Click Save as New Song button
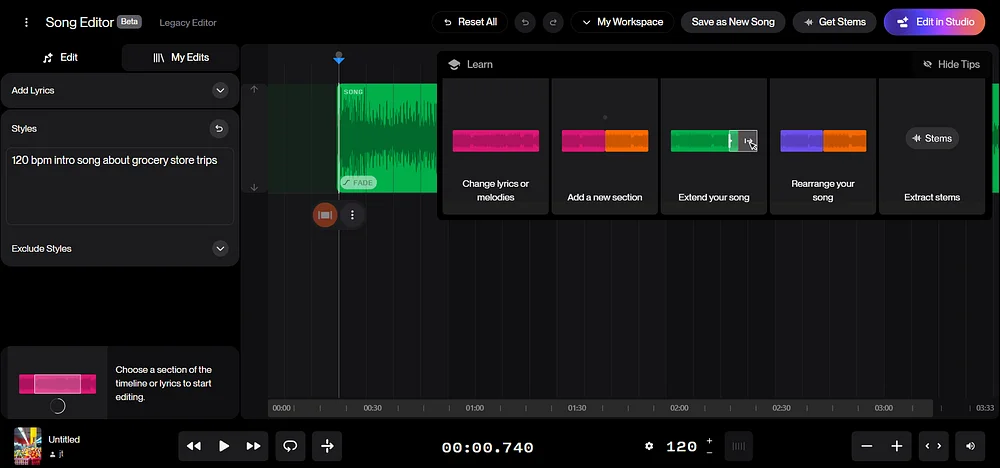The height and width of the screenshot is (468, 1000). pyautogui.click(x=733, y=22)
